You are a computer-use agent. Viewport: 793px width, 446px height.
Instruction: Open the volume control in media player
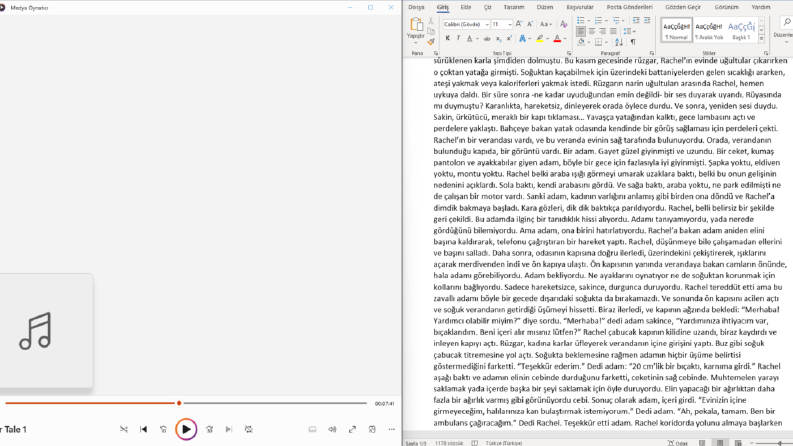point(332,429)
